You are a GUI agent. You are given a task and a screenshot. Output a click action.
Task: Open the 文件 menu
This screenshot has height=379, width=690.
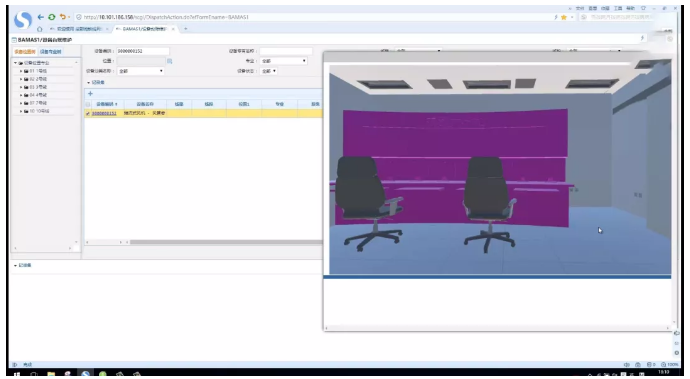coord(580,8)
